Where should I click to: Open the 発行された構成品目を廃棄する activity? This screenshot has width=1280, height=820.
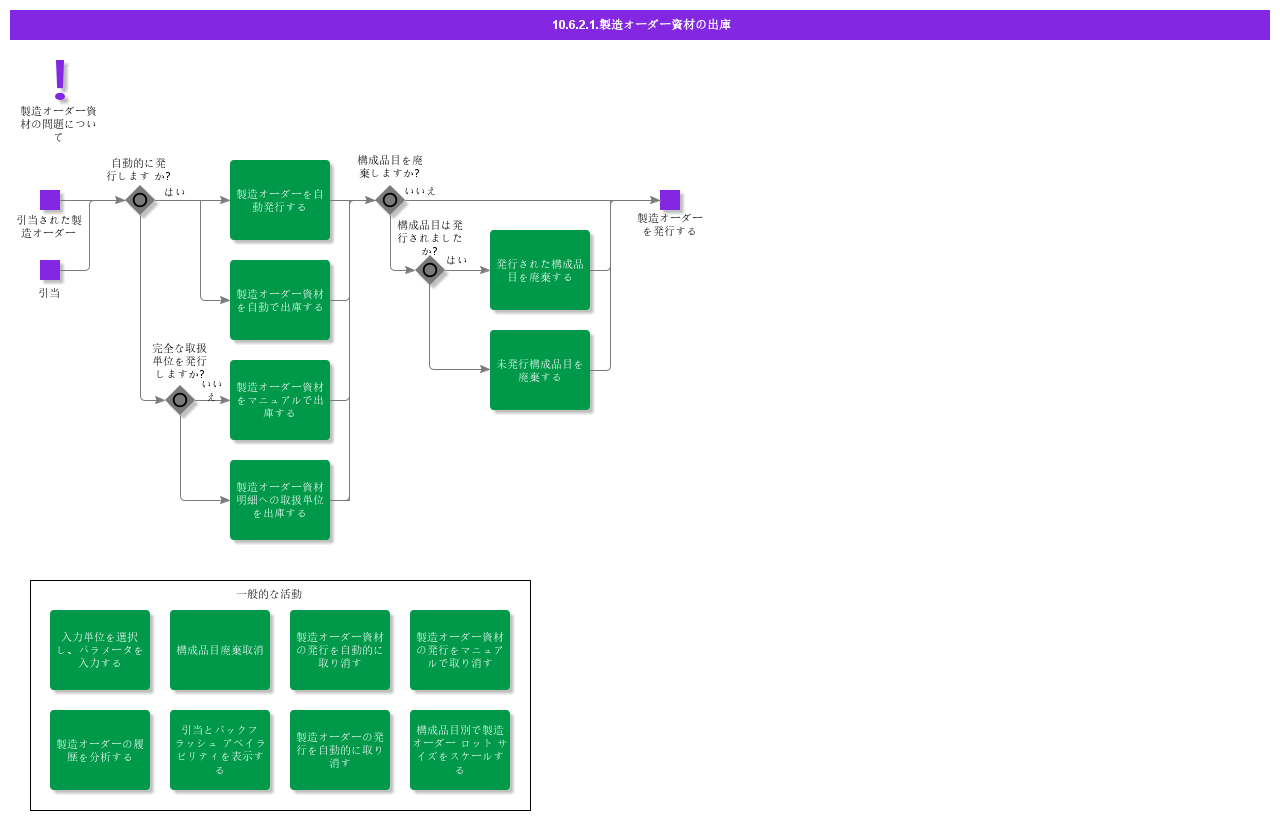point(540,270)
